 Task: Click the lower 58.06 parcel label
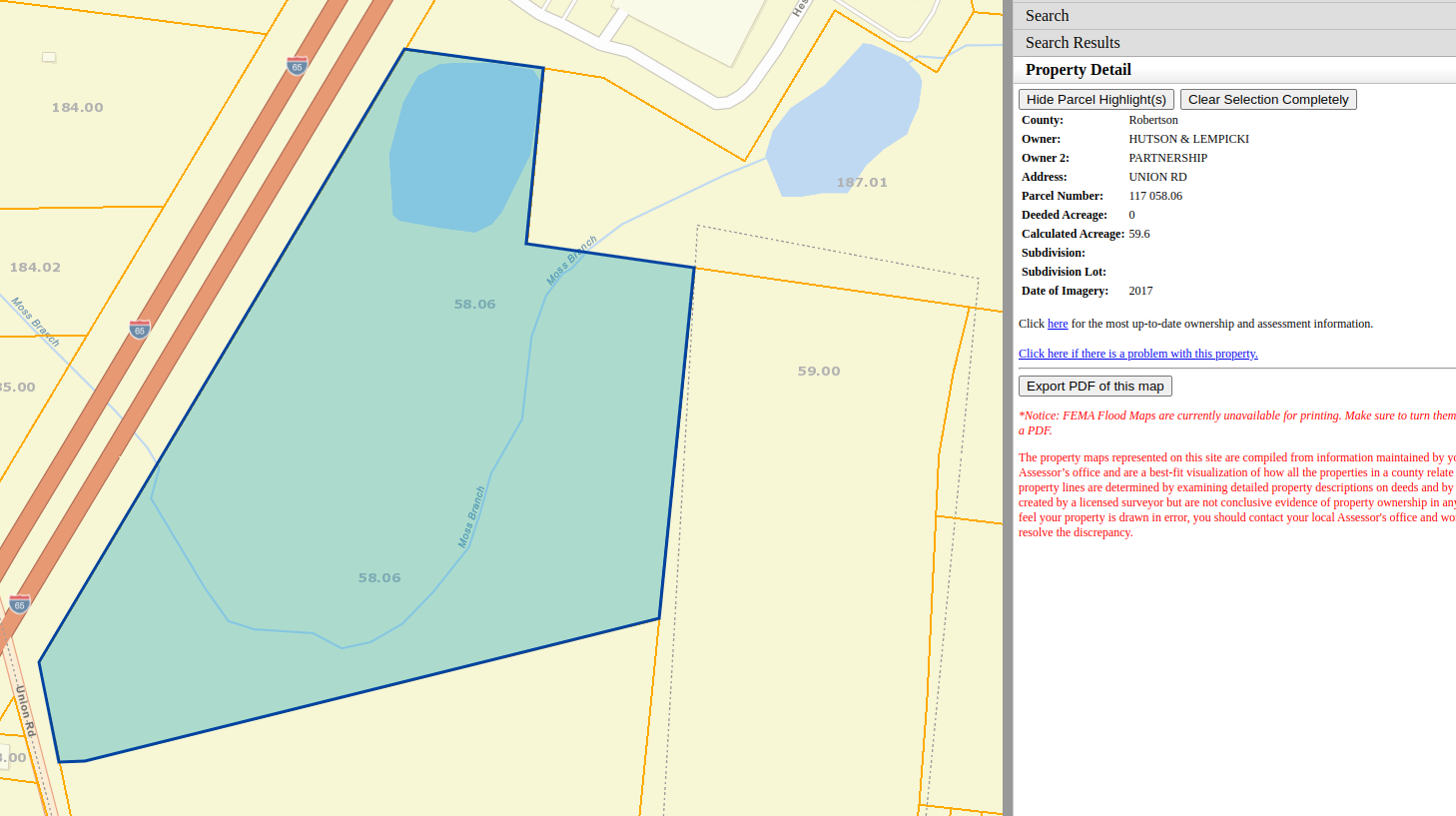pyautogui.click(x=379, y=578)
